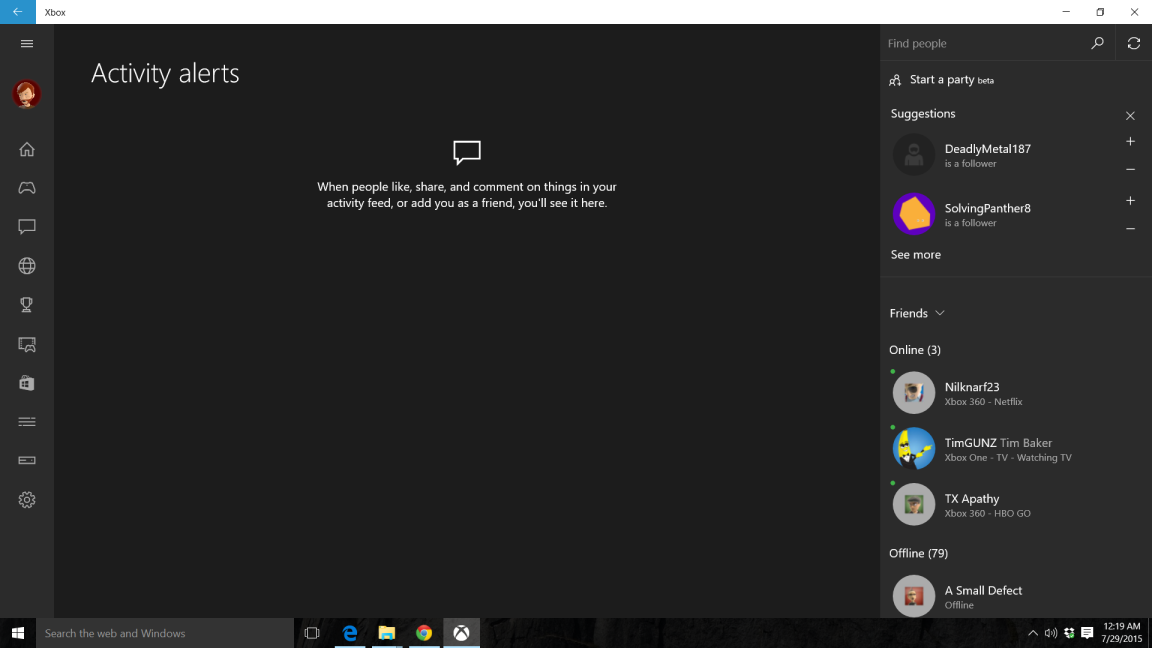This screenshot has height=648, width=1152.
Task: View Achievements via the trophy icon
Action: pyautogui.click(x=26, y=304)
